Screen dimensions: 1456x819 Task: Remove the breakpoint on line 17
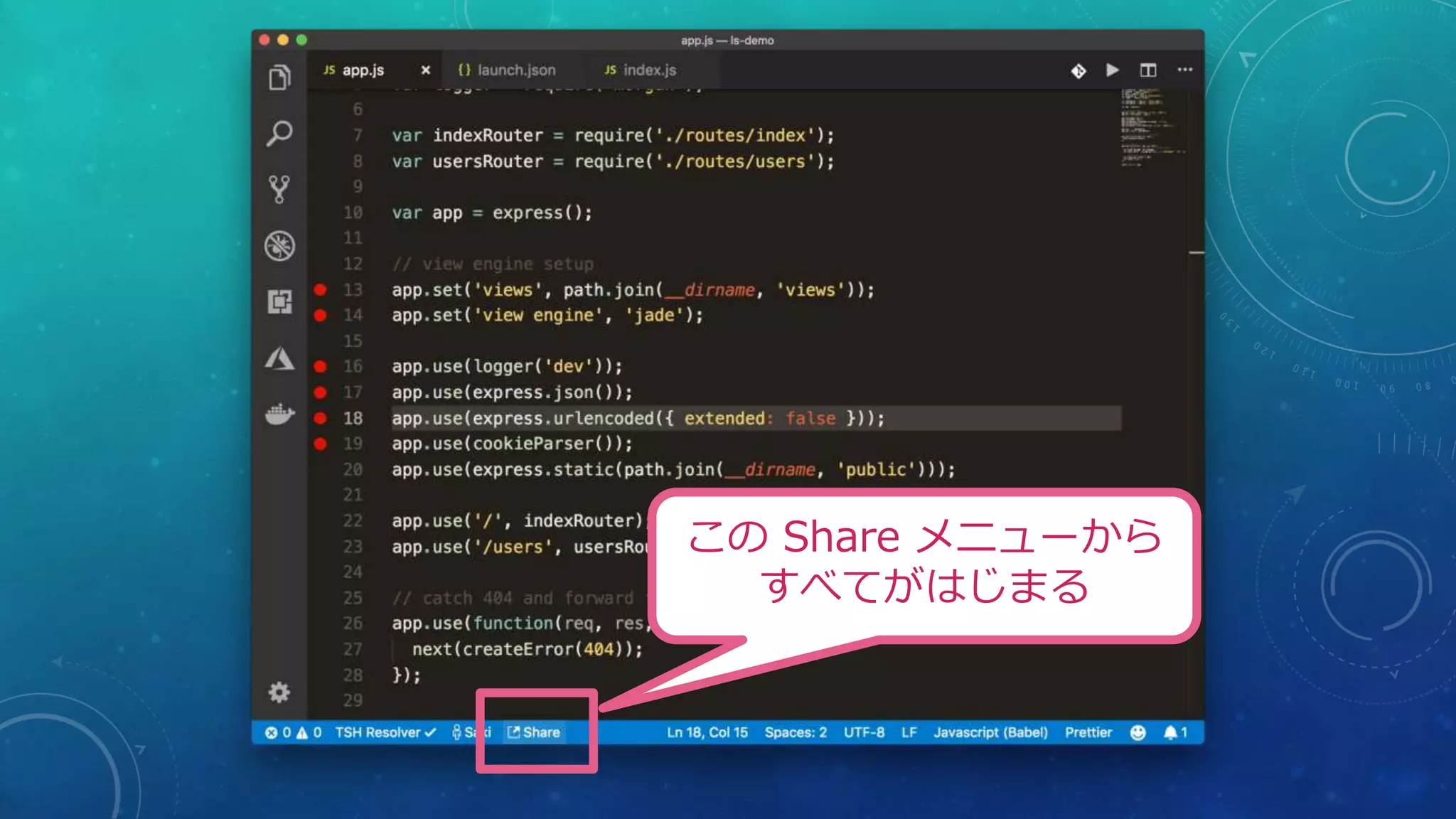click(321, 392)
